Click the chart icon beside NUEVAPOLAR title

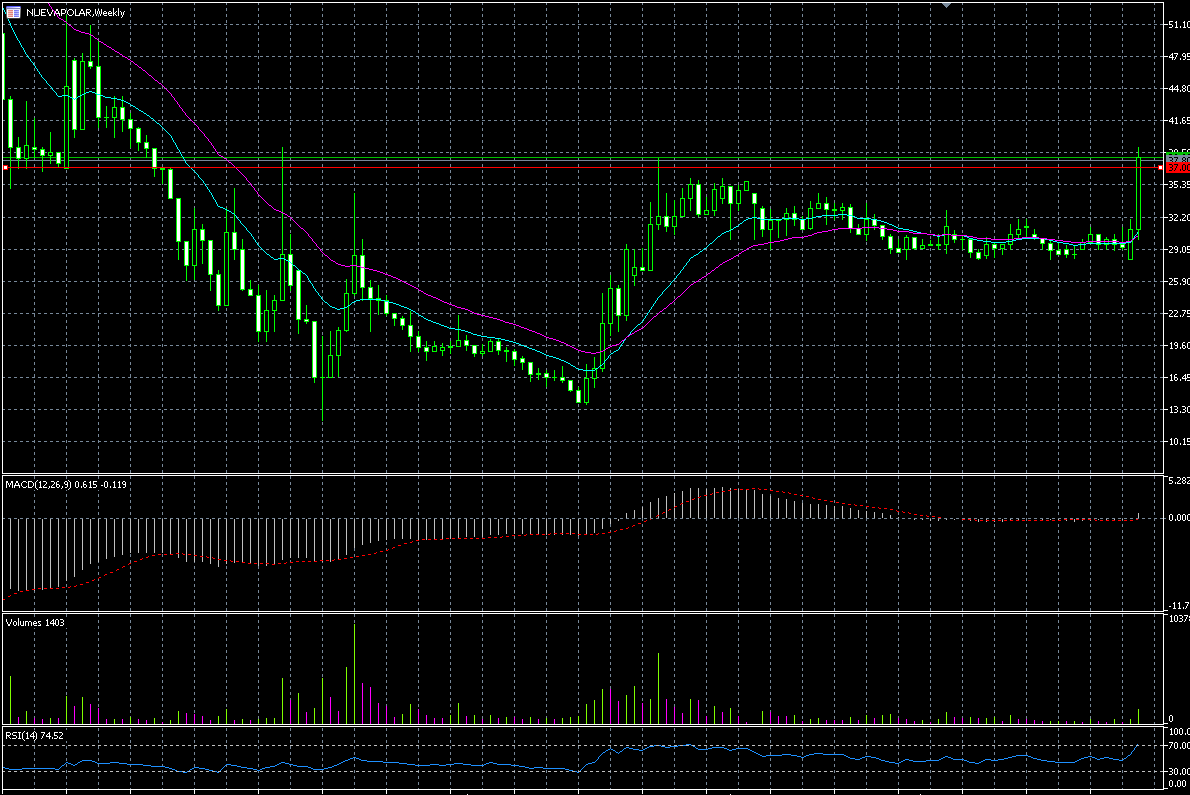click(13, 11)
